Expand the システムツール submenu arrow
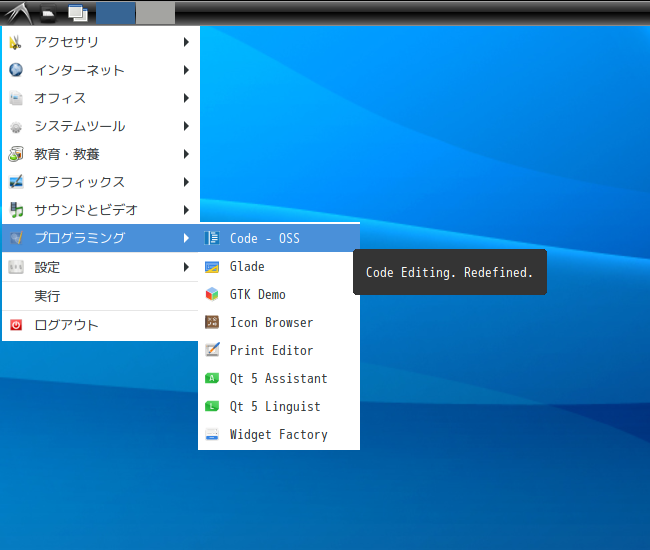This screenshot has width=650, height=550. coord(186,126)
